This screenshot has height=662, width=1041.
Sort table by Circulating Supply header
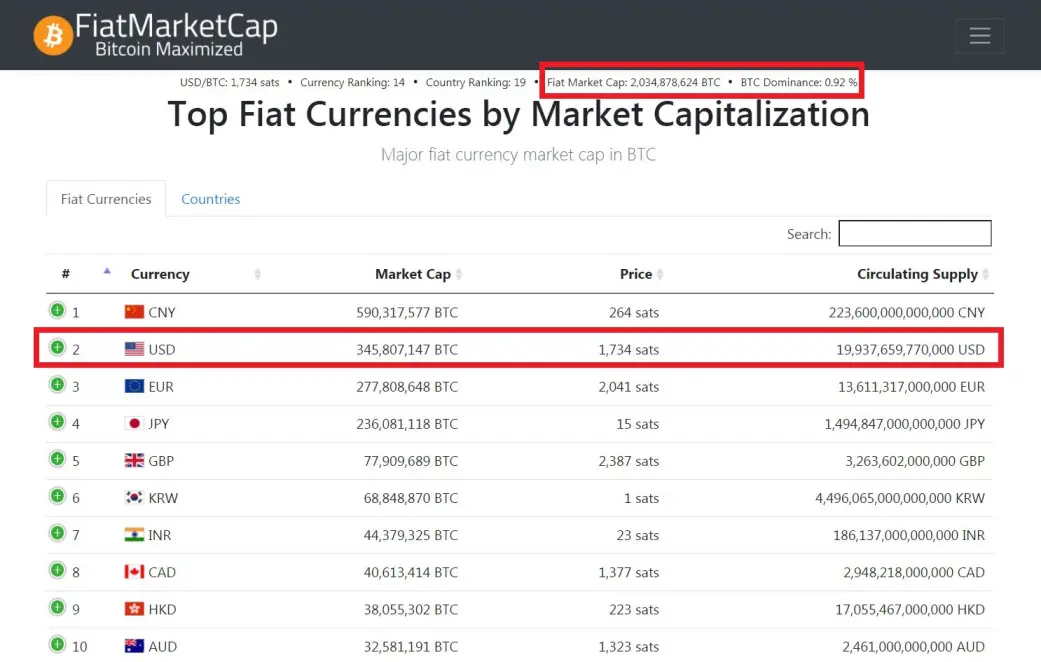918,274
